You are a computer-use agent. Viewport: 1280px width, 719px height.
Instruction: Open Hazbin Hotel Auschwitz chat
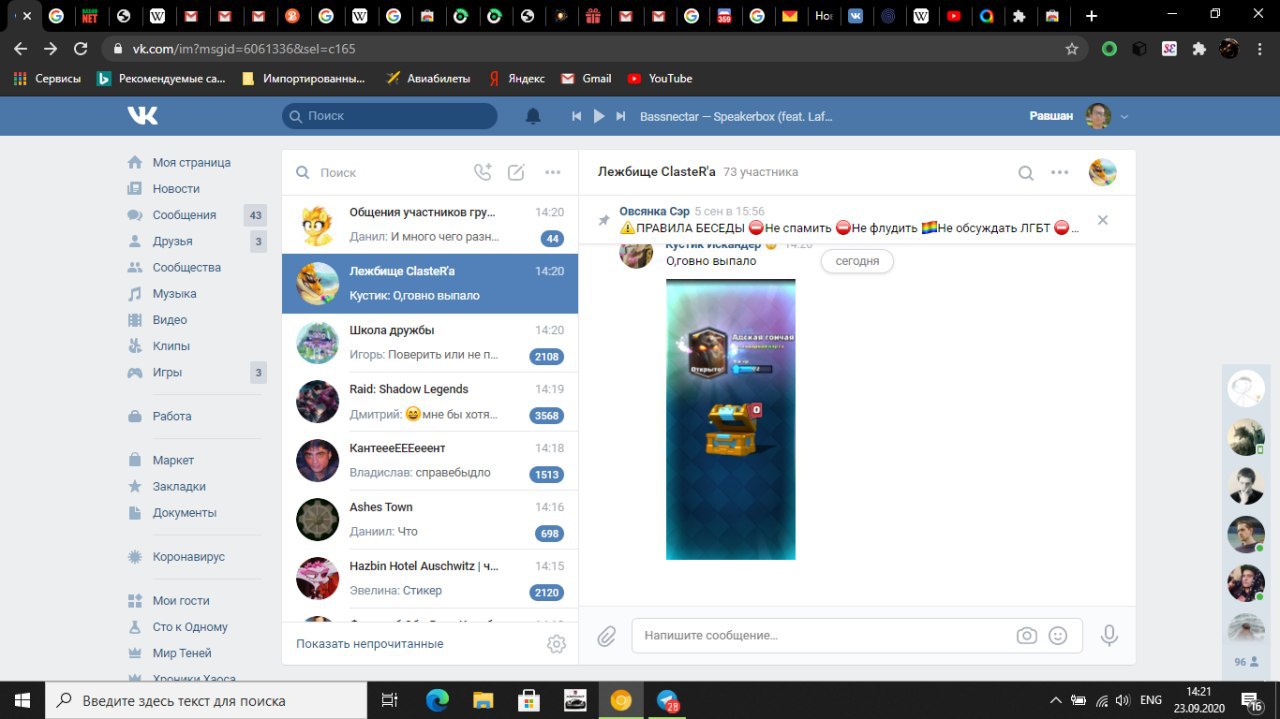430,579
